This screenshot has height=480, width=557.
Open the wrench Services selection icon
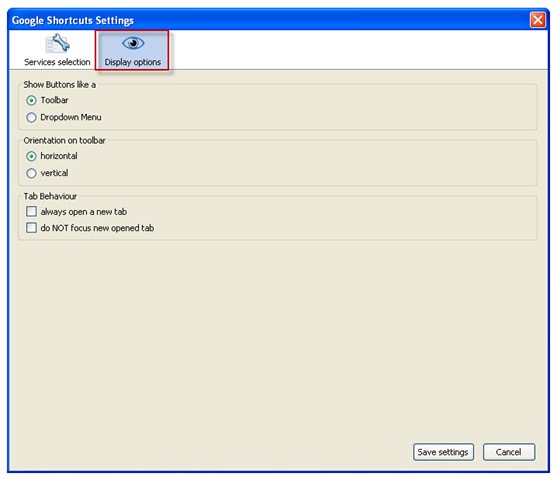58,43
